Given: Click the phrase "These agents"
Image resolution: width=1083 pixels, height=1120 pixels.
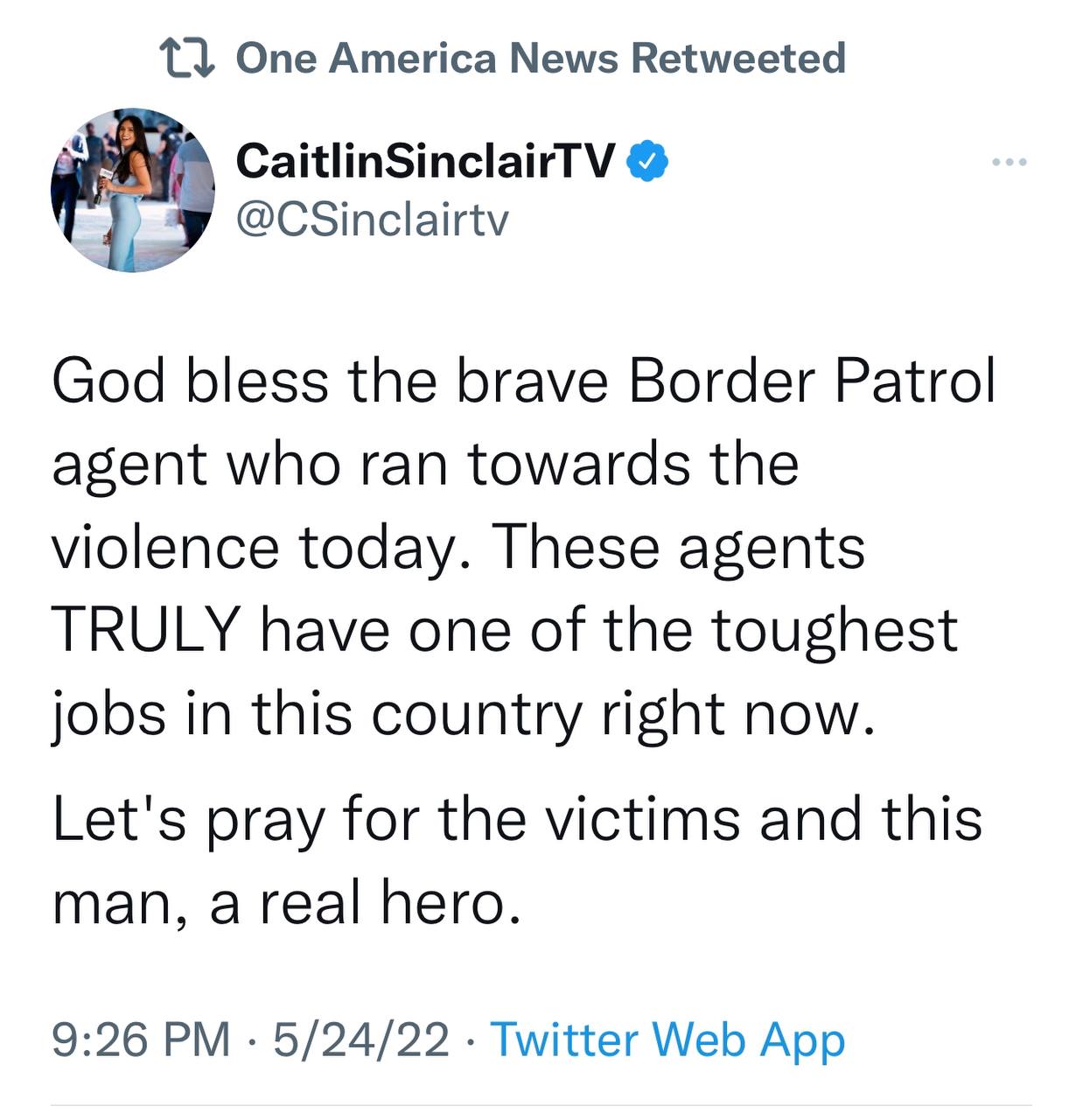Looking at the screenshot, I should point(678,547).
